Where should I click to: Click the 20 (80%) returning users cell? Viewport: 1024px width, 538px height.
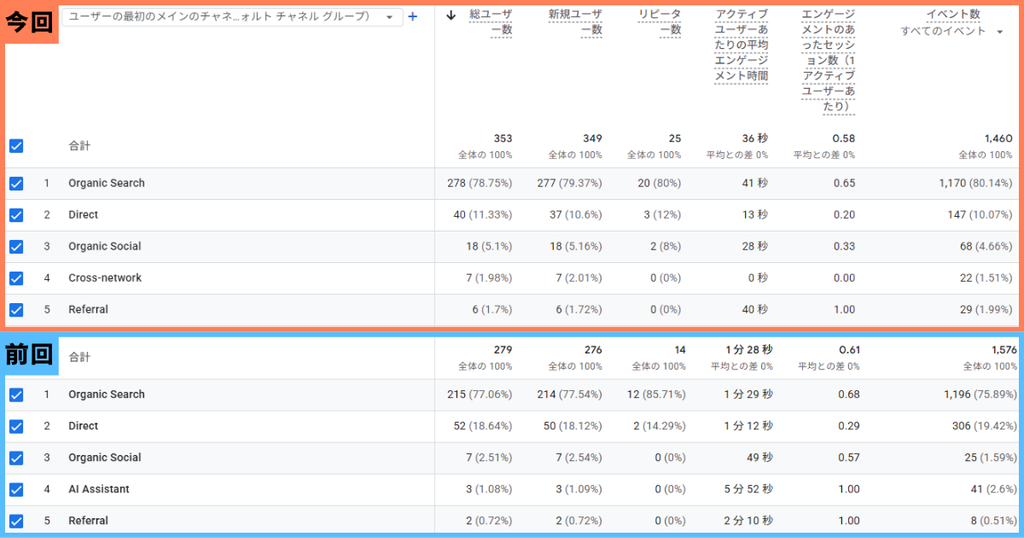660,183
